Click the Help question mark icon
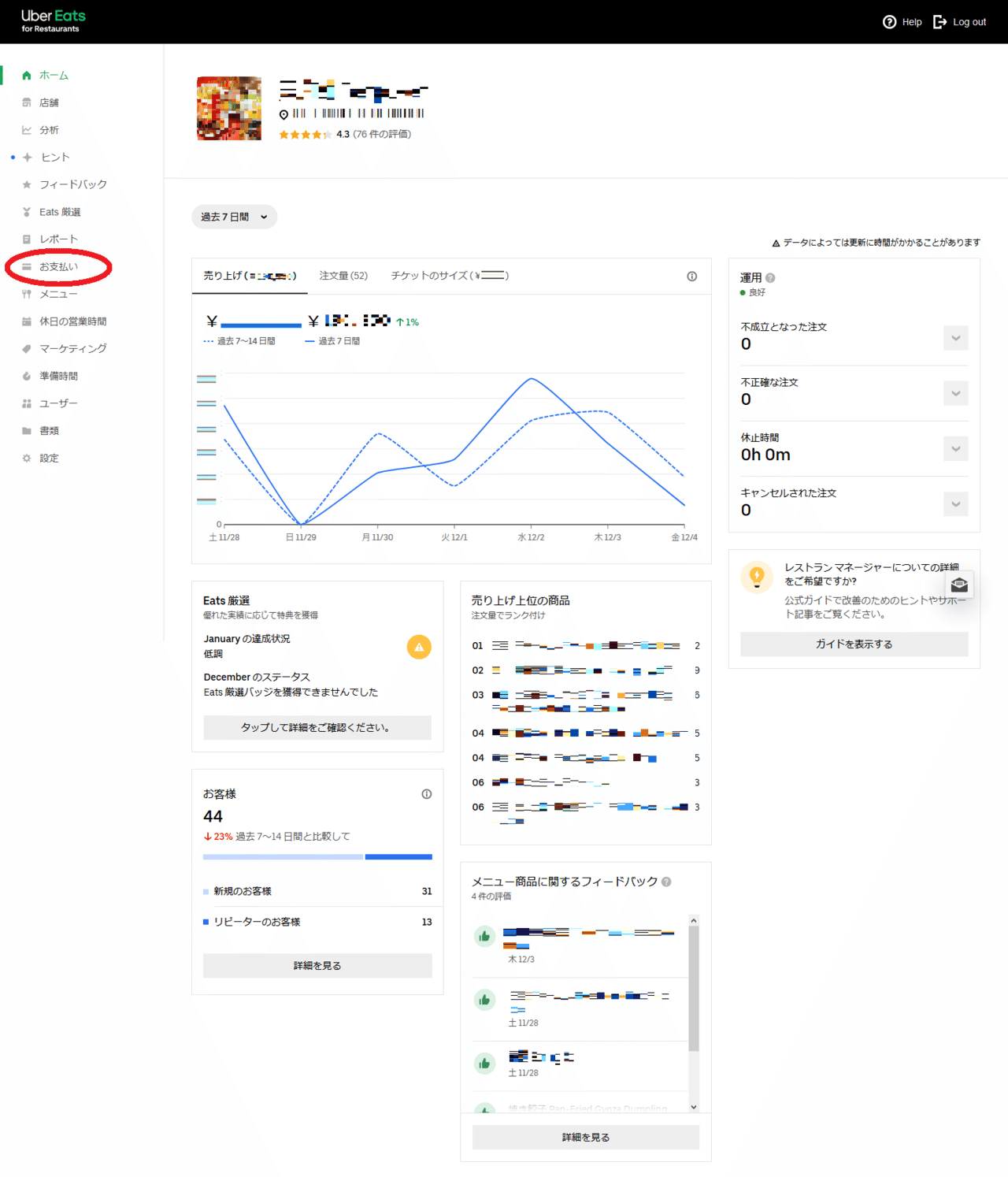The image size is (1008, 1177). 889,22
